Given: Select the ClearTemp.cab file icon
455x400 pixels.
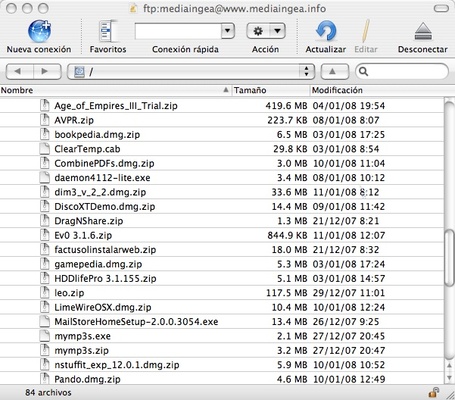Looking at the screenshot, I should (x=45, y=148).
